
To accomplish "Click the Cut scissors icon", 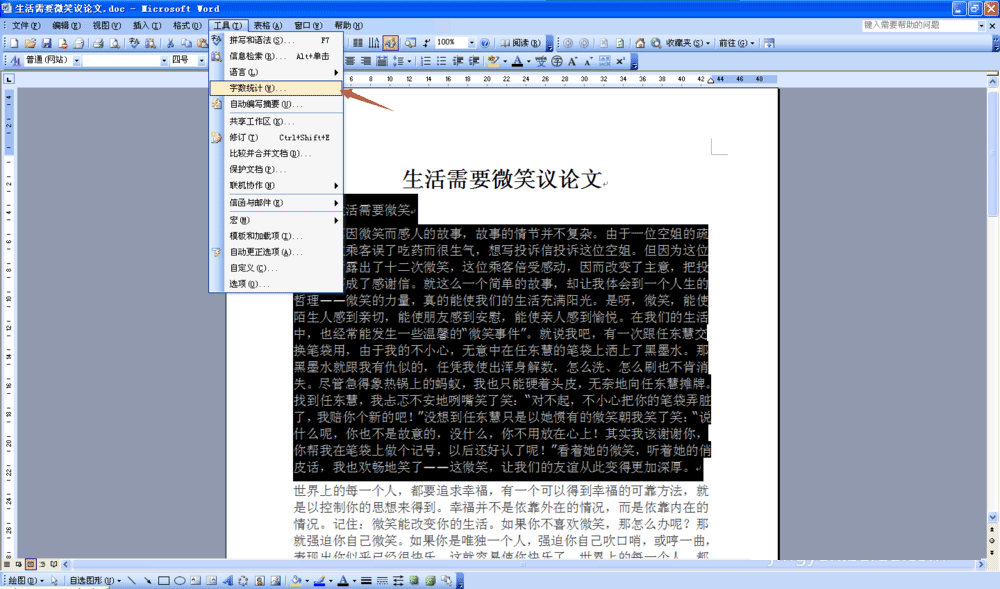I will tap(171, 43).
